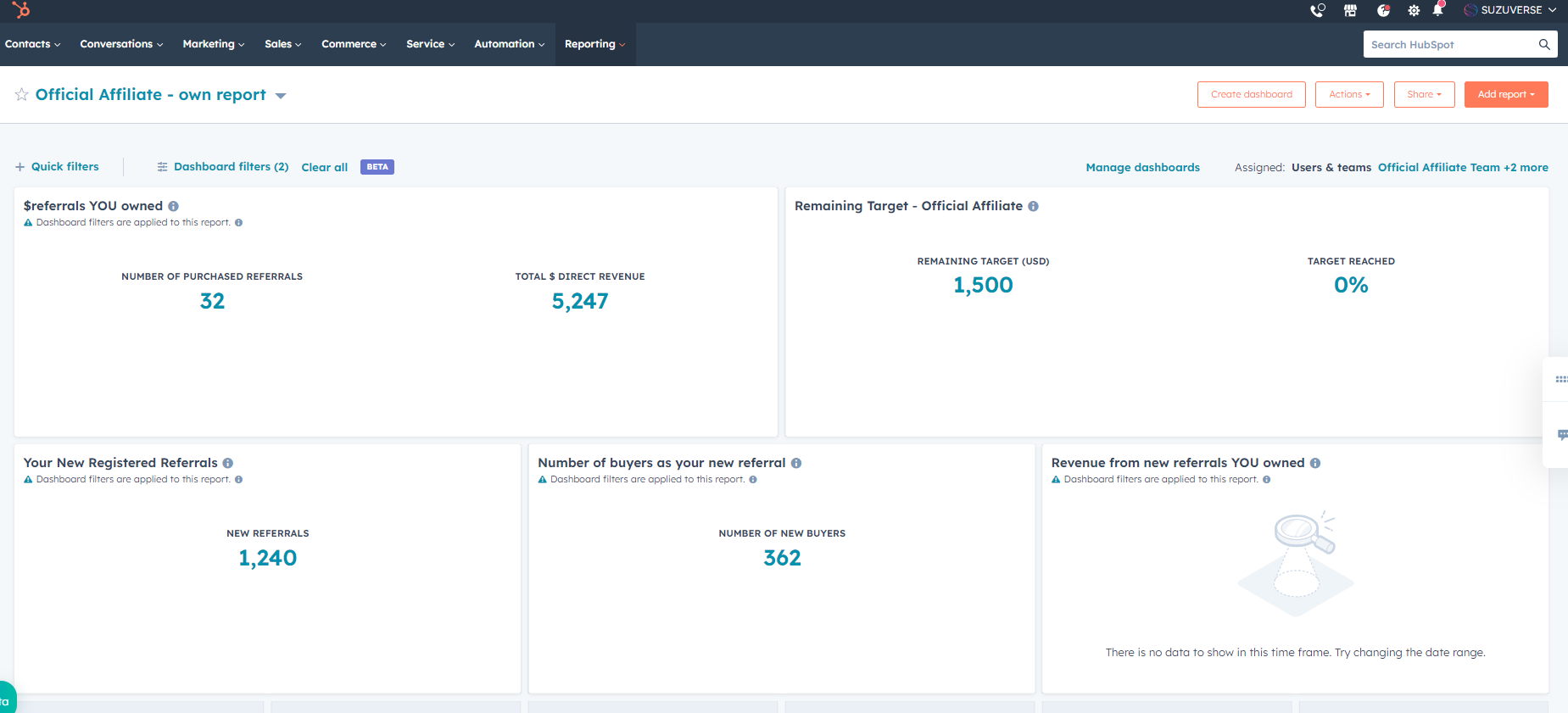Open the notifications bell
This screenshot has height=713, width=1568.
1437,10
